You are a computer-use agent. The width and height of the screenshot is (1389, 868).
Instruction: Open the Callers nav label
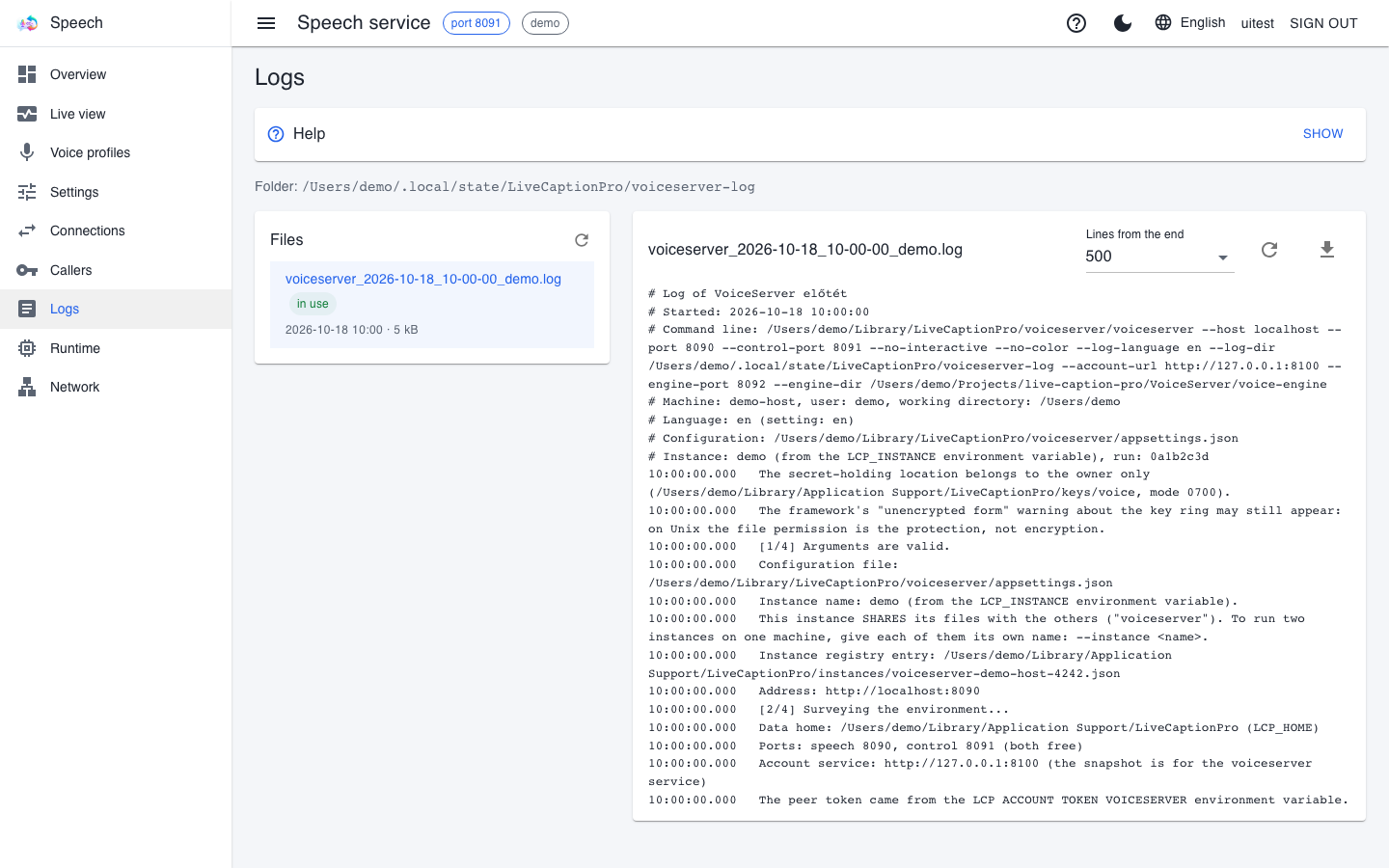pos(71,270)
